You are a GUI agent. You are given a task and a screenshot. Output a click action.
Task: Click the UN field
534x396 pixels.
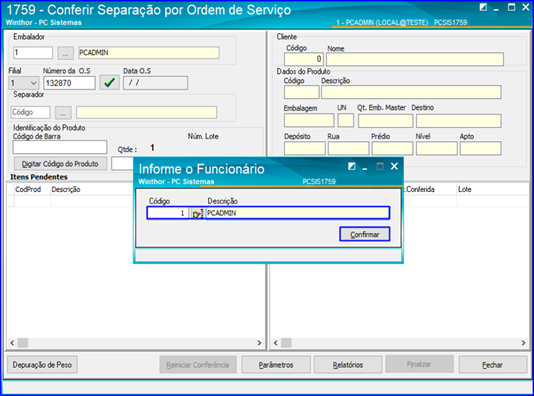pyautogui.click(x=346, y=121)
